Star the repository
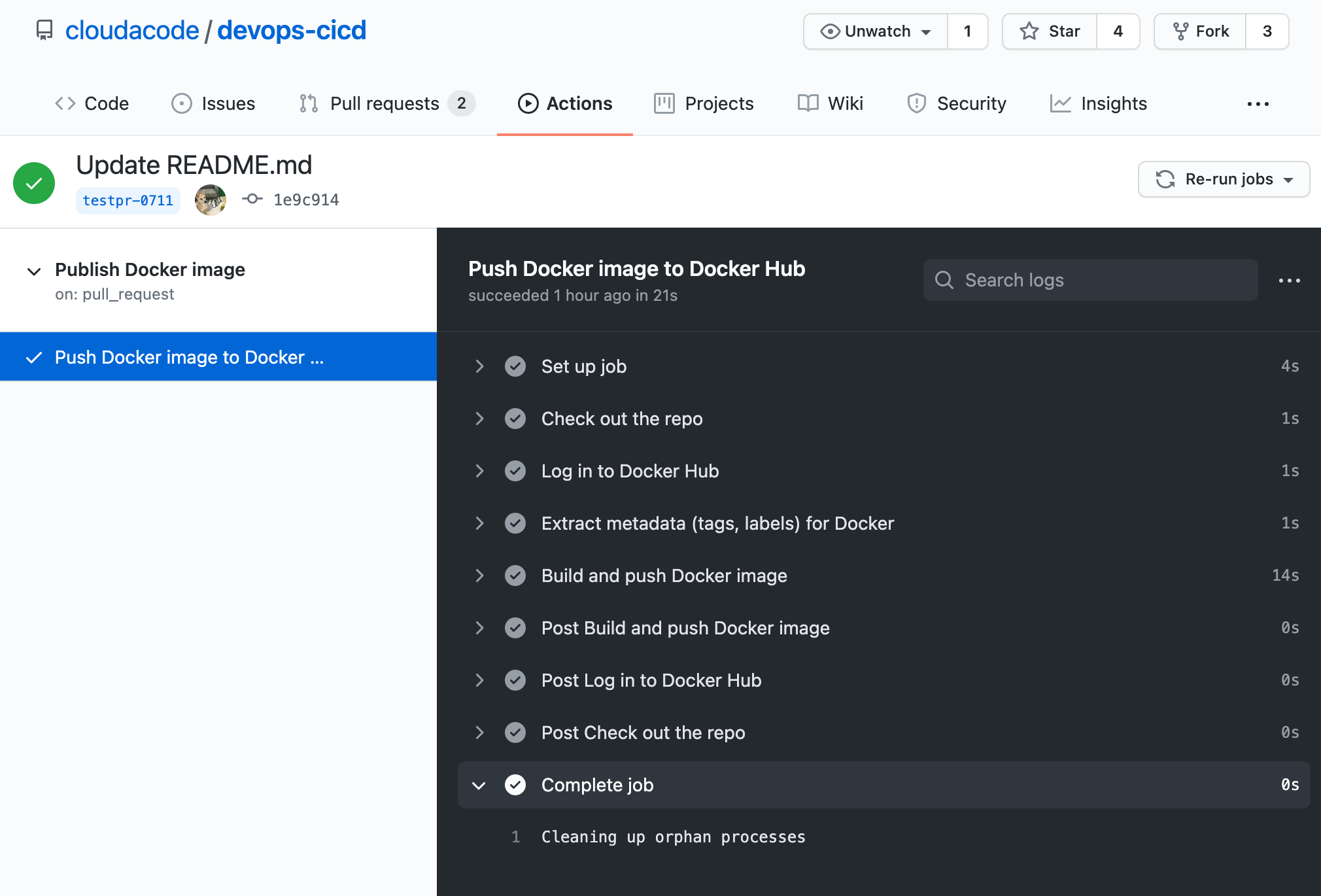1321x896 pixels. coord(1050,31)
